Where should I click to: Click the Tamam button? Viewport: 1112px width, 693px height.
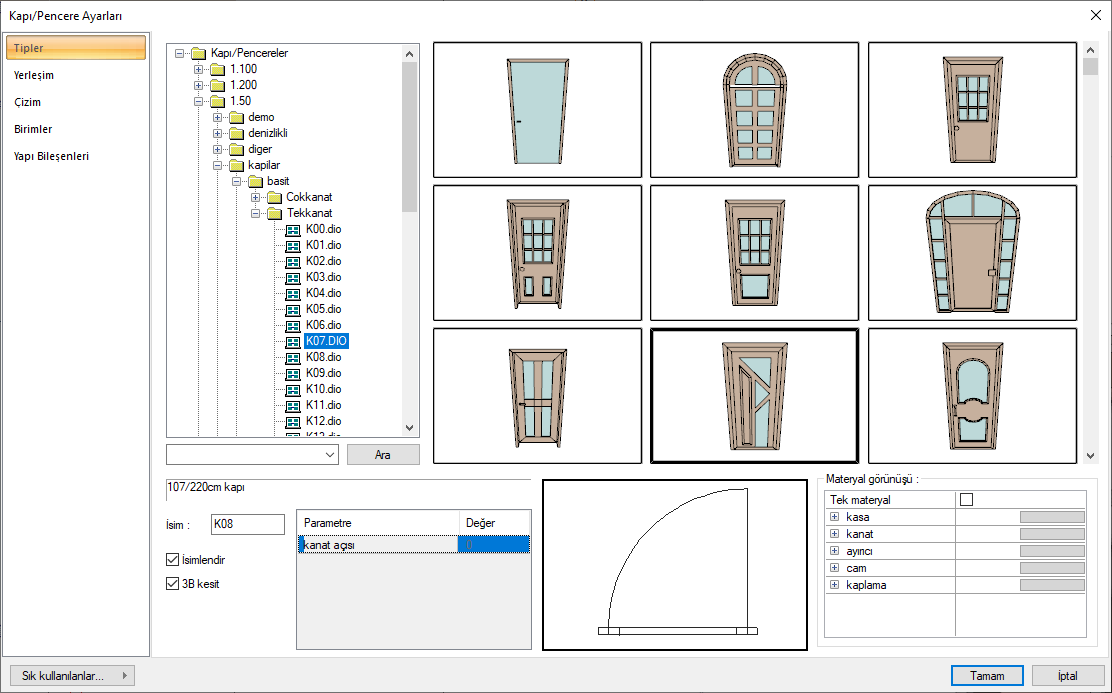click(x=987, y=676)
